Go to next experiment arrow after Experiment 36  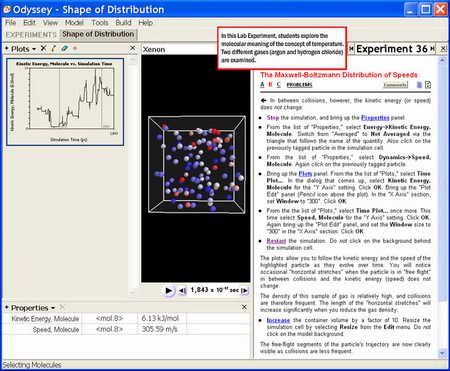click(432, 49)
